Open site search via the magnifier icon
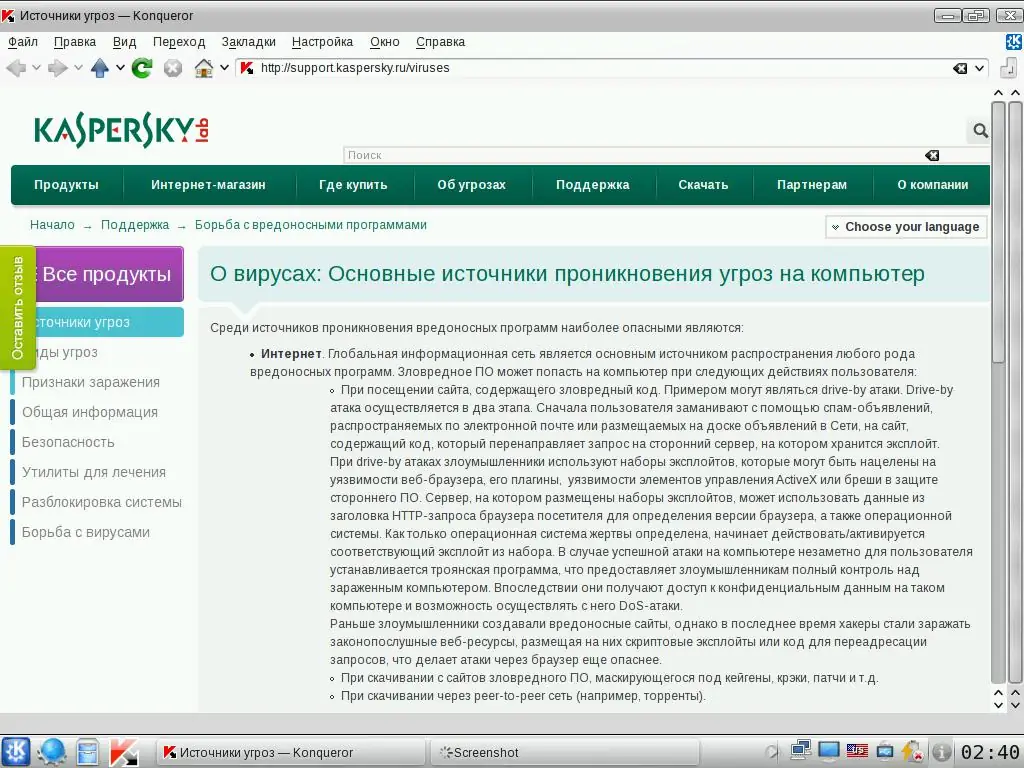Viewport: 1024px width, 768px height. [980, 130]
